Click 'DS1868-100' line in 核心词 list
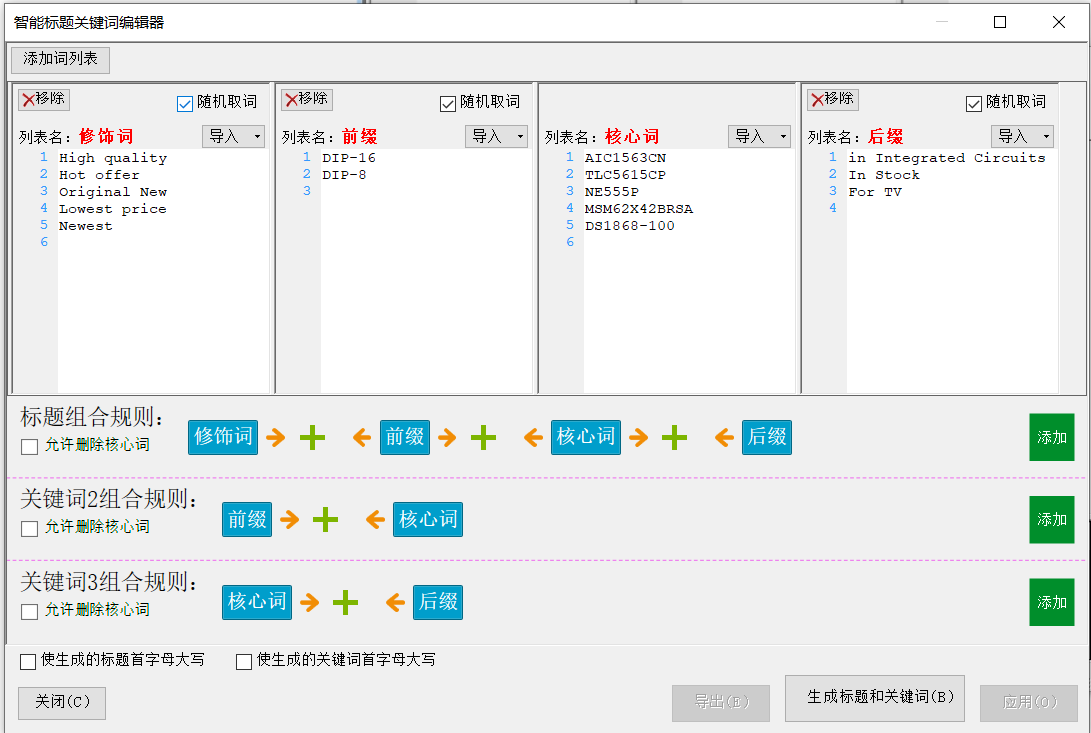Image resolution: width=1091 pixels, height=733 pixels. click(x=630, y=226)
